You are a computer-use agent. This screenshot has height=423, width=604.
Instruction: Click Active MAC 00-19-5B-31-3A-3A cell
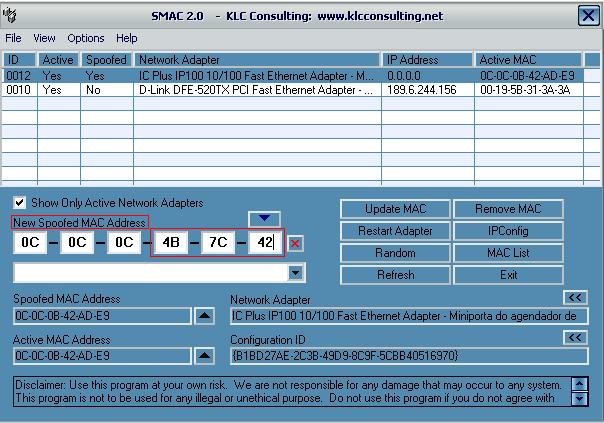(x=528, y=90)
